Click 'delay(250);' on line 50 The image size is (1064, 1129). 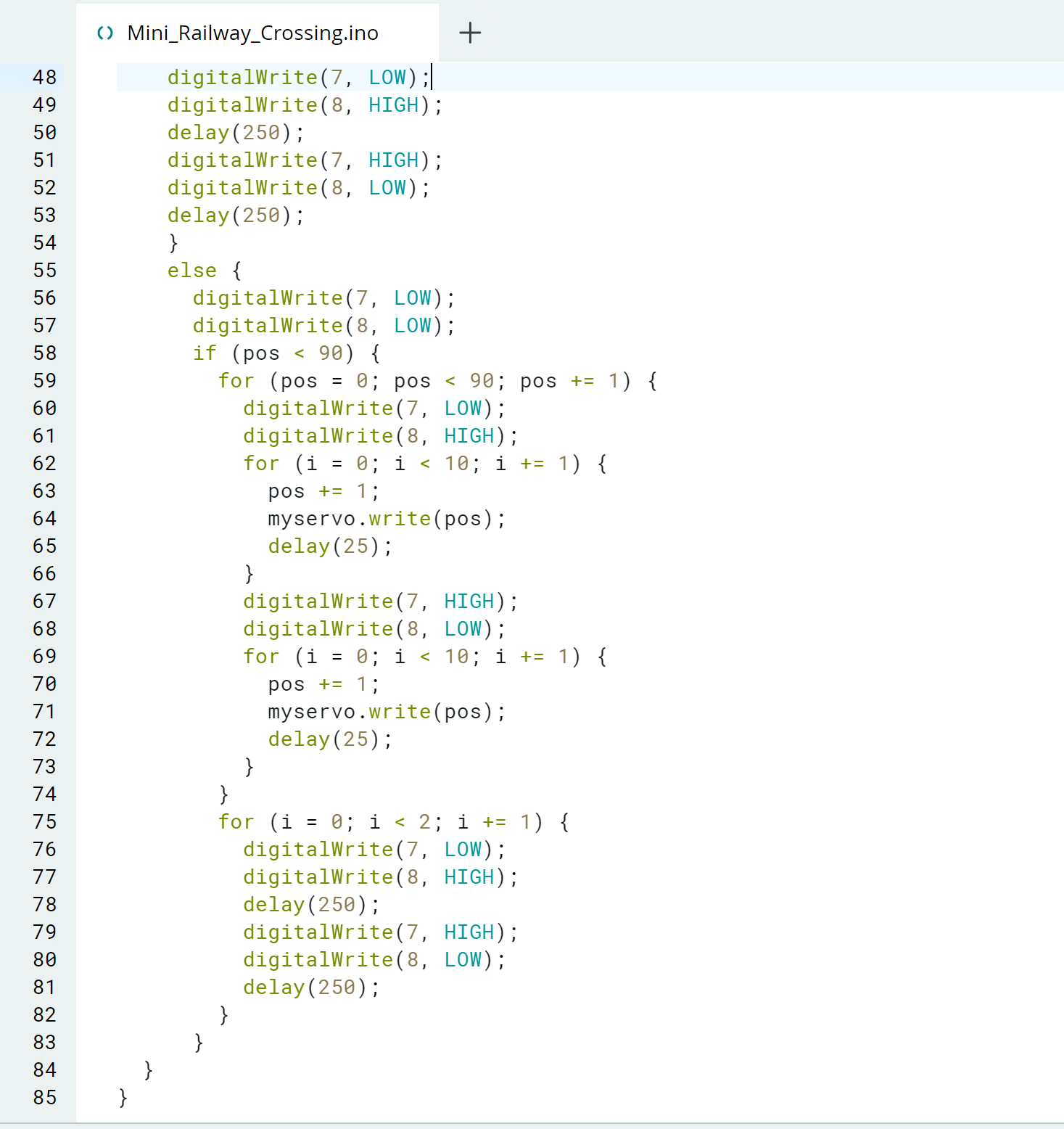[236, 132]
